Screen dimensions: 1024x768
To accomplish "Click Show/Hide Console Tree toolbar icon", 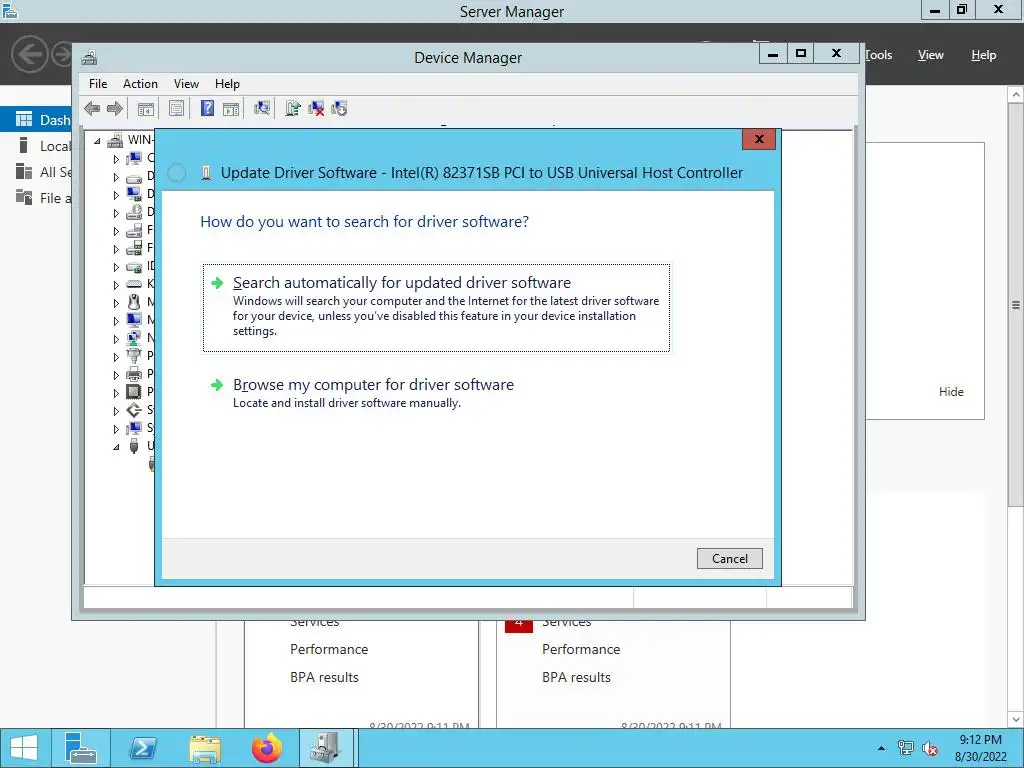I will click(146, 108).
